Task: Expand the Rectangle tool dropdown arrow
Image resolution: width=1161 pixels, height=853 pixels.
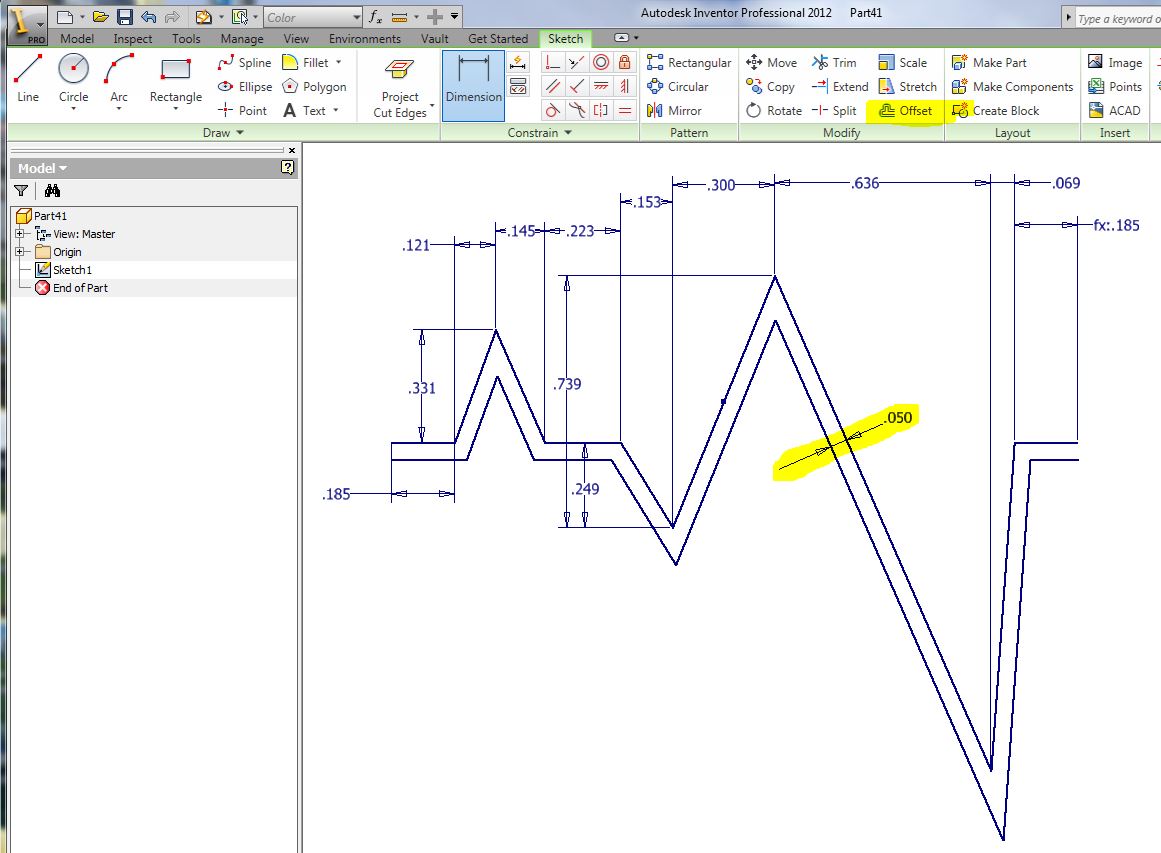Action: [x=175, y=110]
